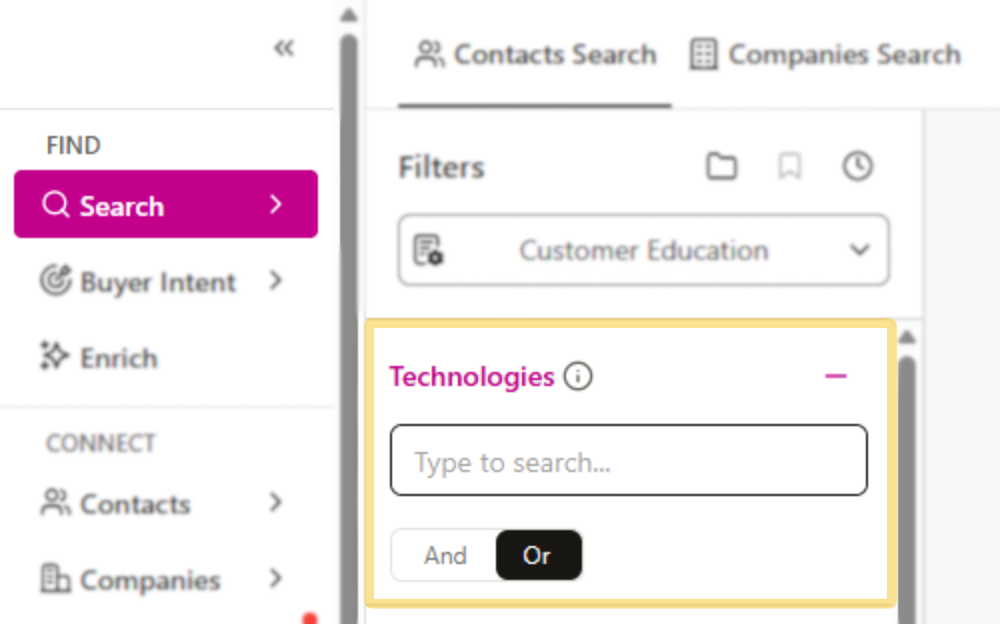
Task: Collapse the Technologies filter with the minus
Action: pos(836,376)
